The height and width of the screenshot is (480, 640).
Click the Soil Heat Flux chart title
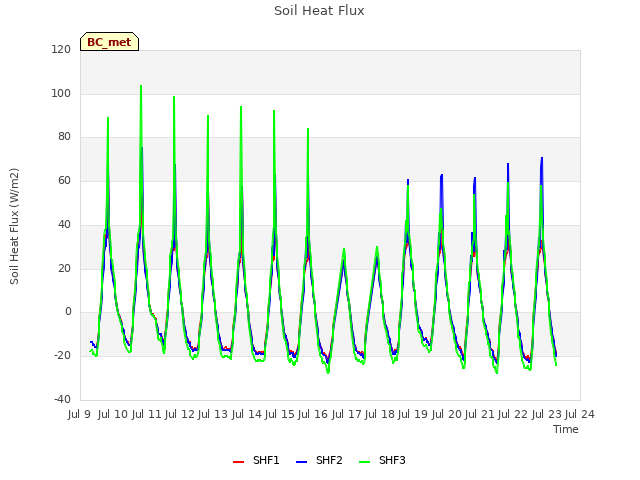pyautogui.click(x=319, y=11)
